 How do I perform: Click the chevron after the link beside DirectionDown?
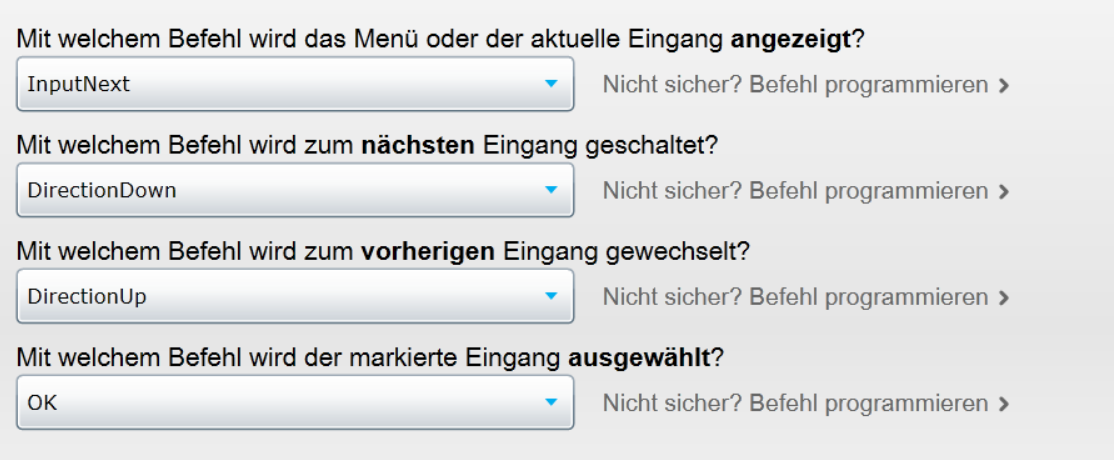[x=1003, y=191]
